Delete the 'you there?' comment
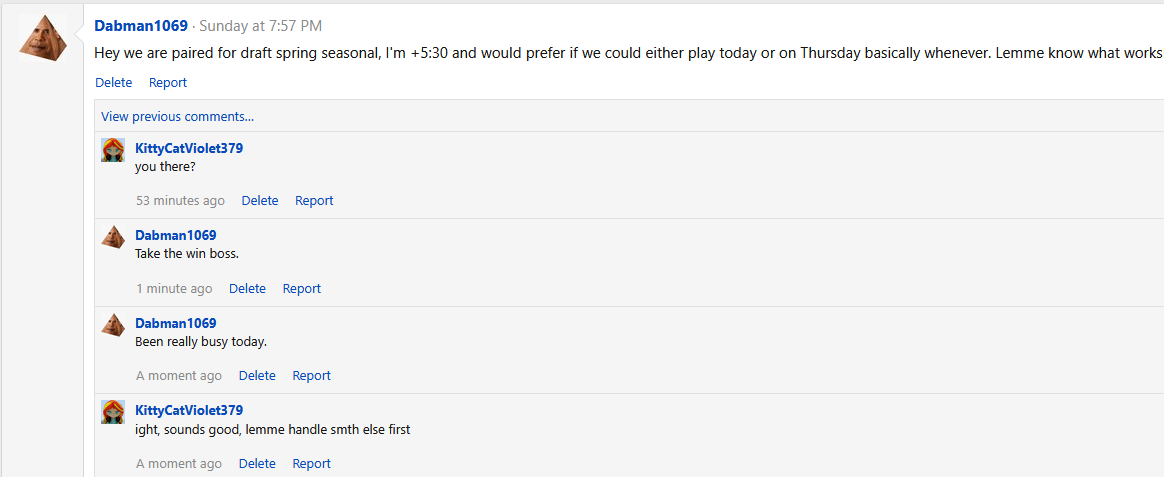This screenshot has width=1164, height=477. click(260, 201)
